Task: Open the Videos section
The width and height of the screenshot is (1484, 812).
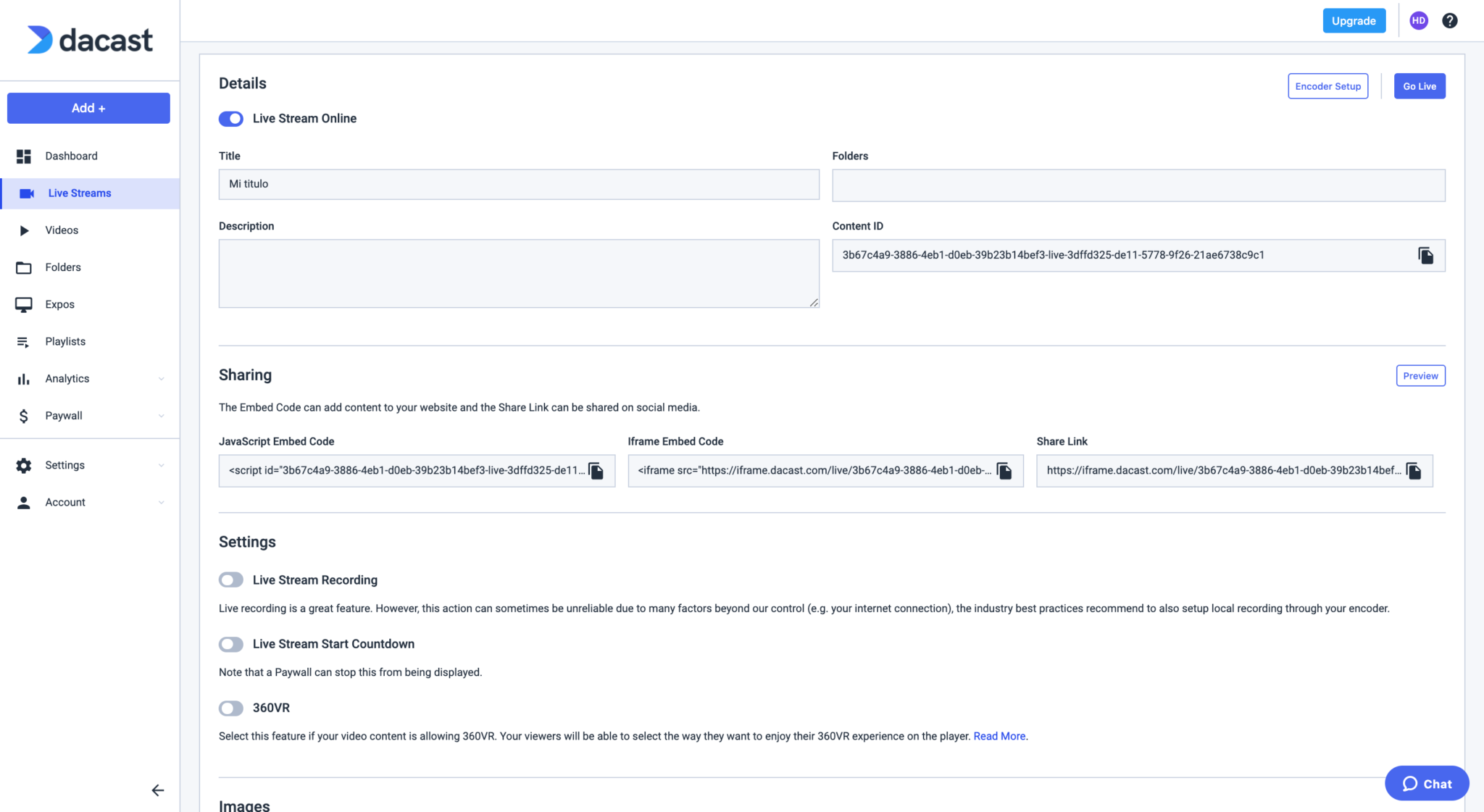Action: 62,230
